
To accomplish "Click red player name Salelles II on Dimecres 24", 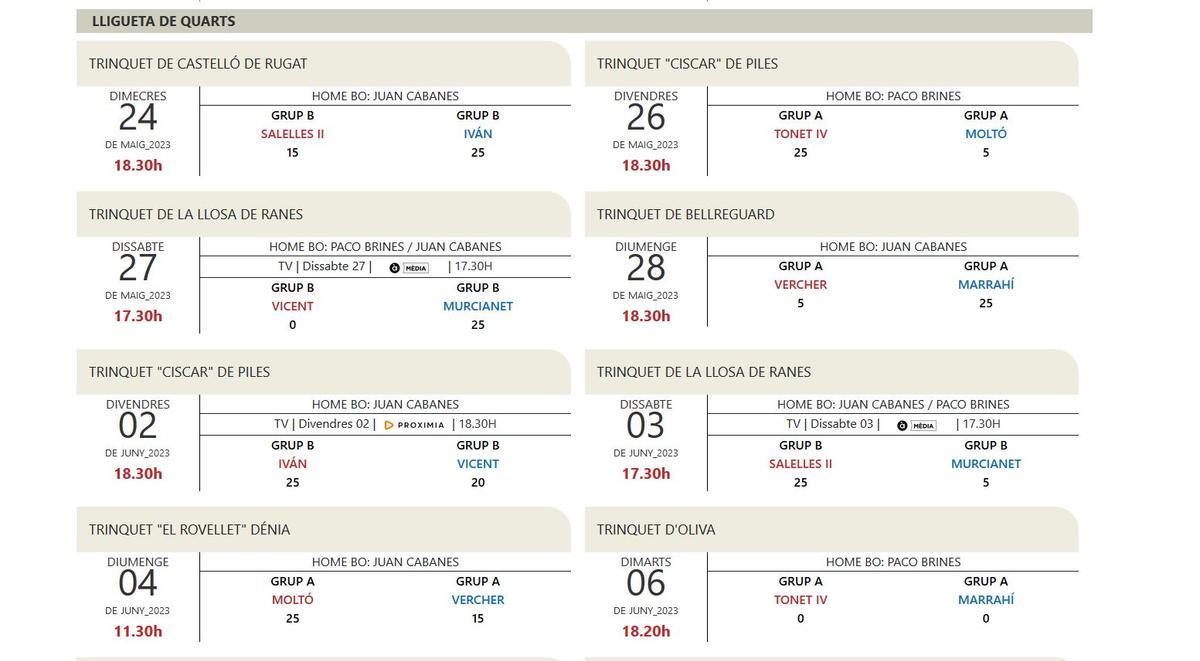I will (293, 134).
